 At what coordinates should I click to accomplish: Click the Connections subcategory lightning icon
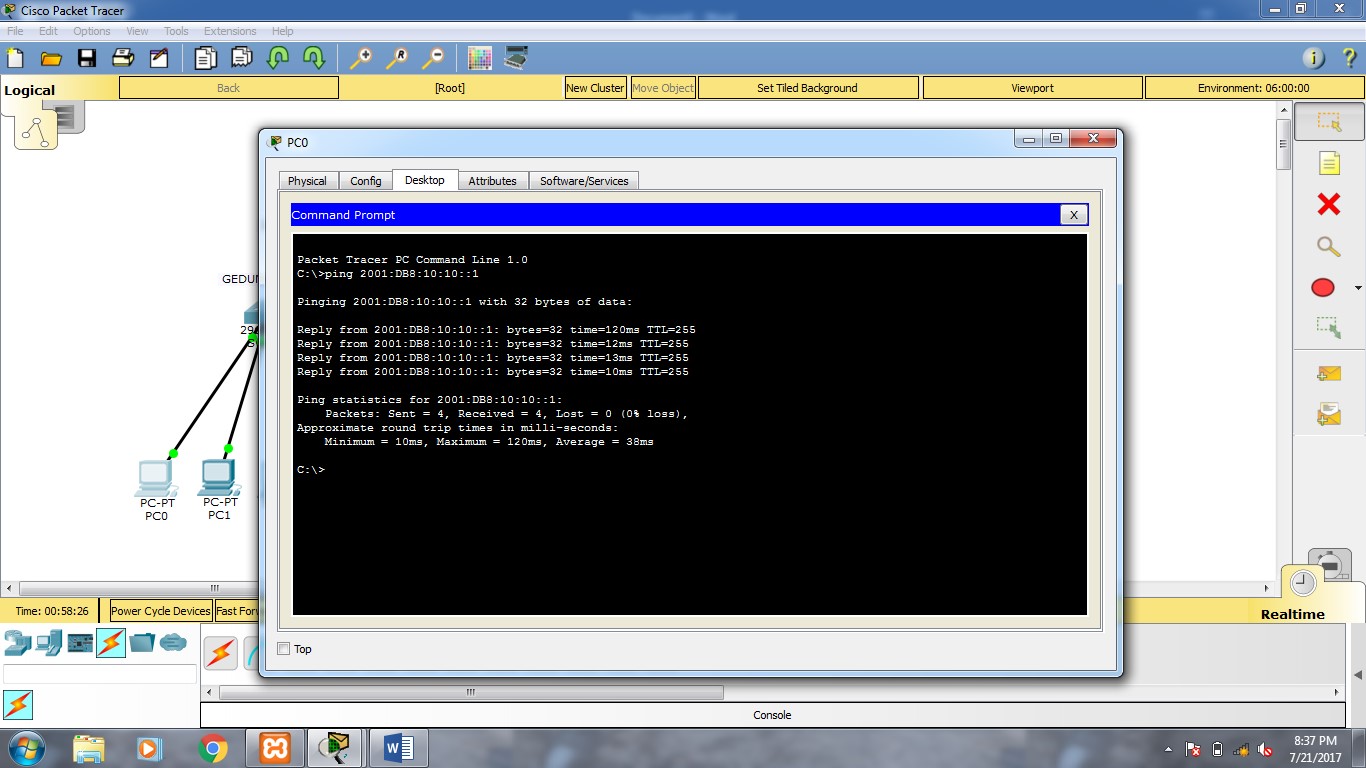[18, 705]
